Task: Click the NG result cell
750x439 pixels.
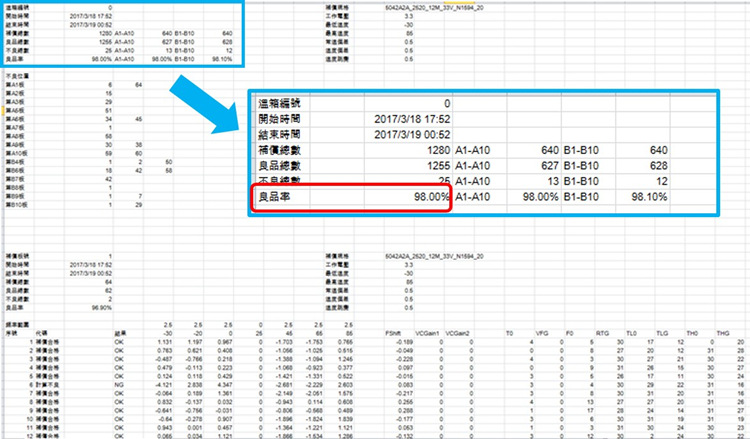Action: (x=118, y=384)
